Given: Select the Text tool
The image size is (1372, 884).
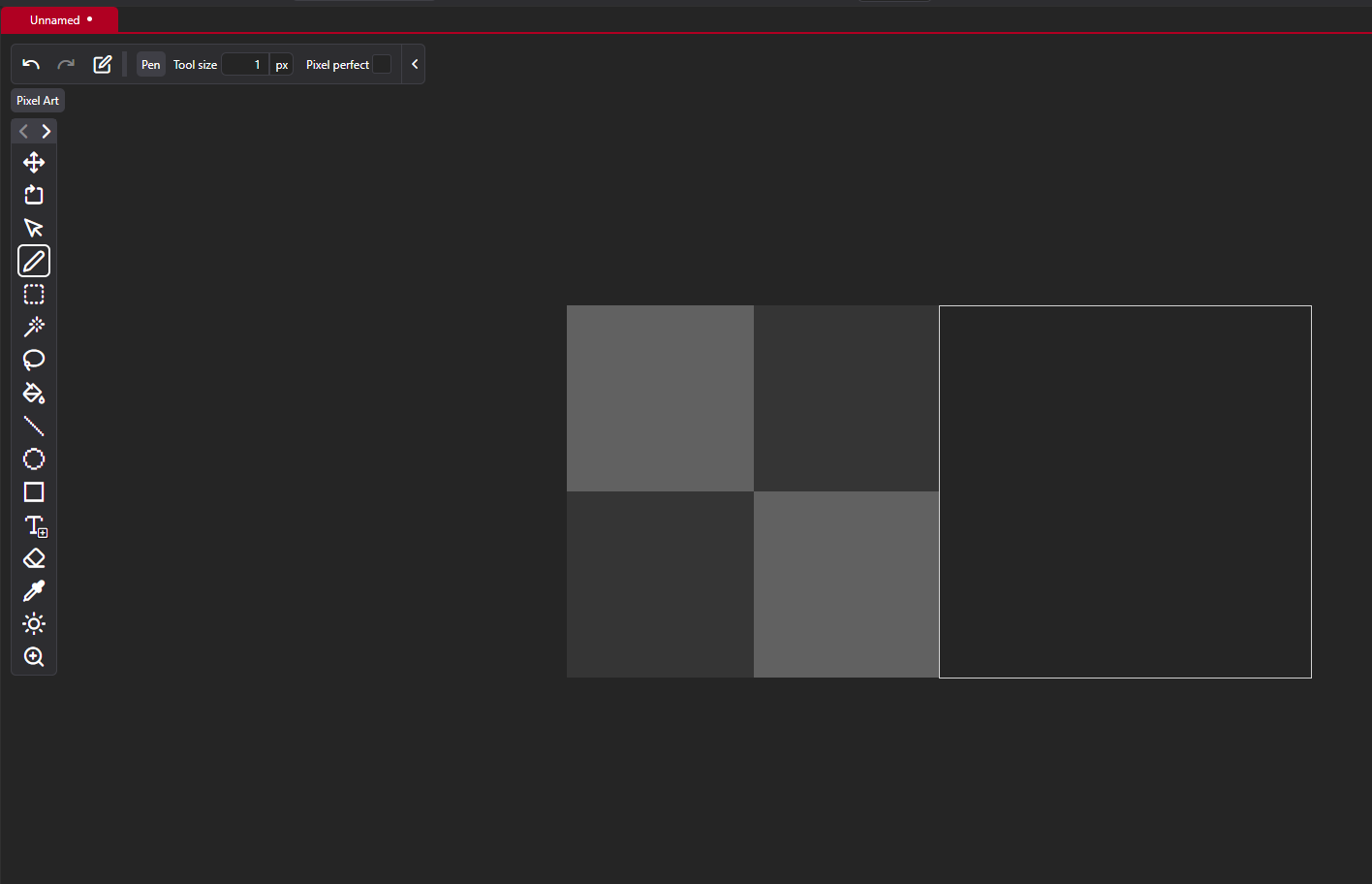Looking at the screenshot, I should pos(34,525).
